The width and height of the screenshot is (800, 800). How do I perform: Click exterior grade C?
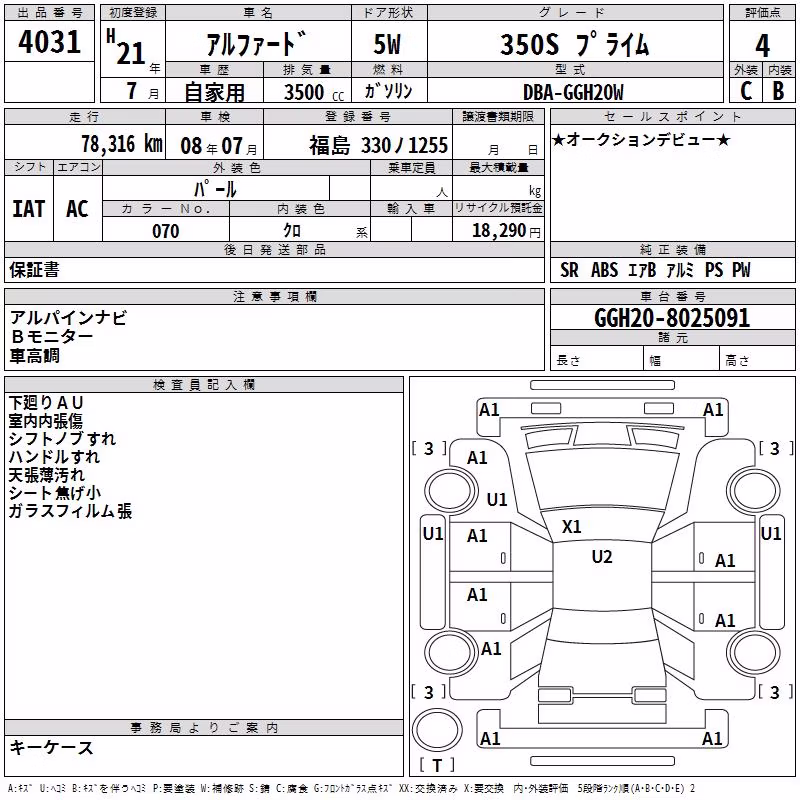click(x=746, y=91)
